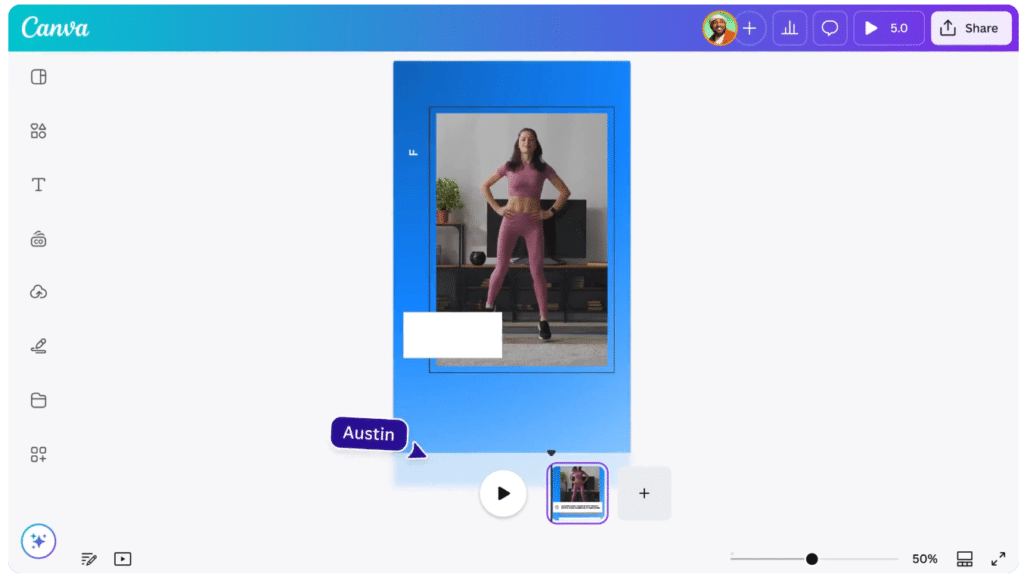Click the zoom slider handle
Screen dimensions: 1024x580
coord(812,559)
